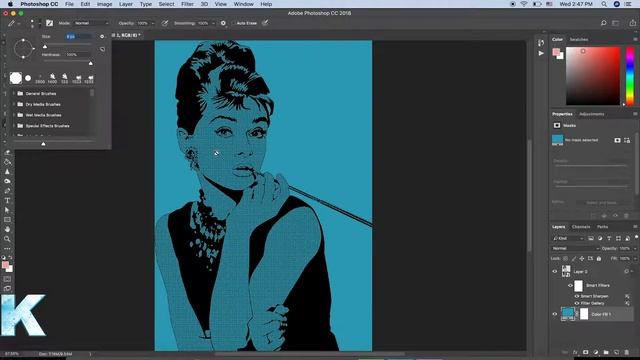Select the Pen tool
The width and height of the screenshot is (640, 360).
click(7, 191)
